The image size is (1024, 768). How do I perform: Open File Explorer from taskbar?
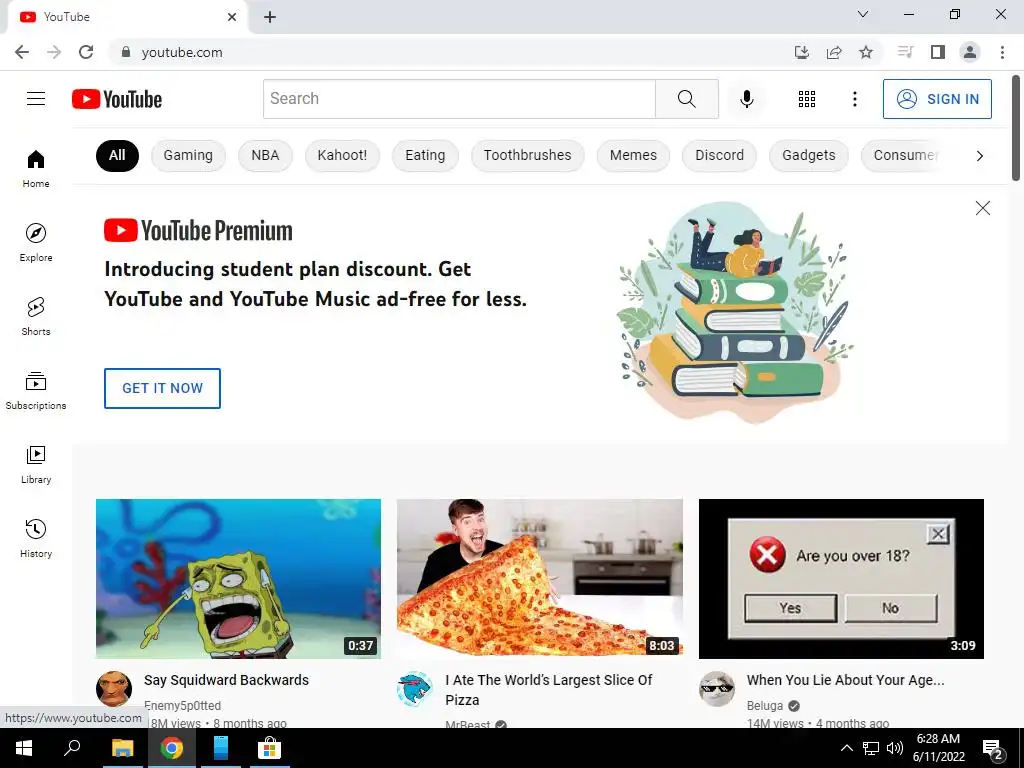pos(122,748)
